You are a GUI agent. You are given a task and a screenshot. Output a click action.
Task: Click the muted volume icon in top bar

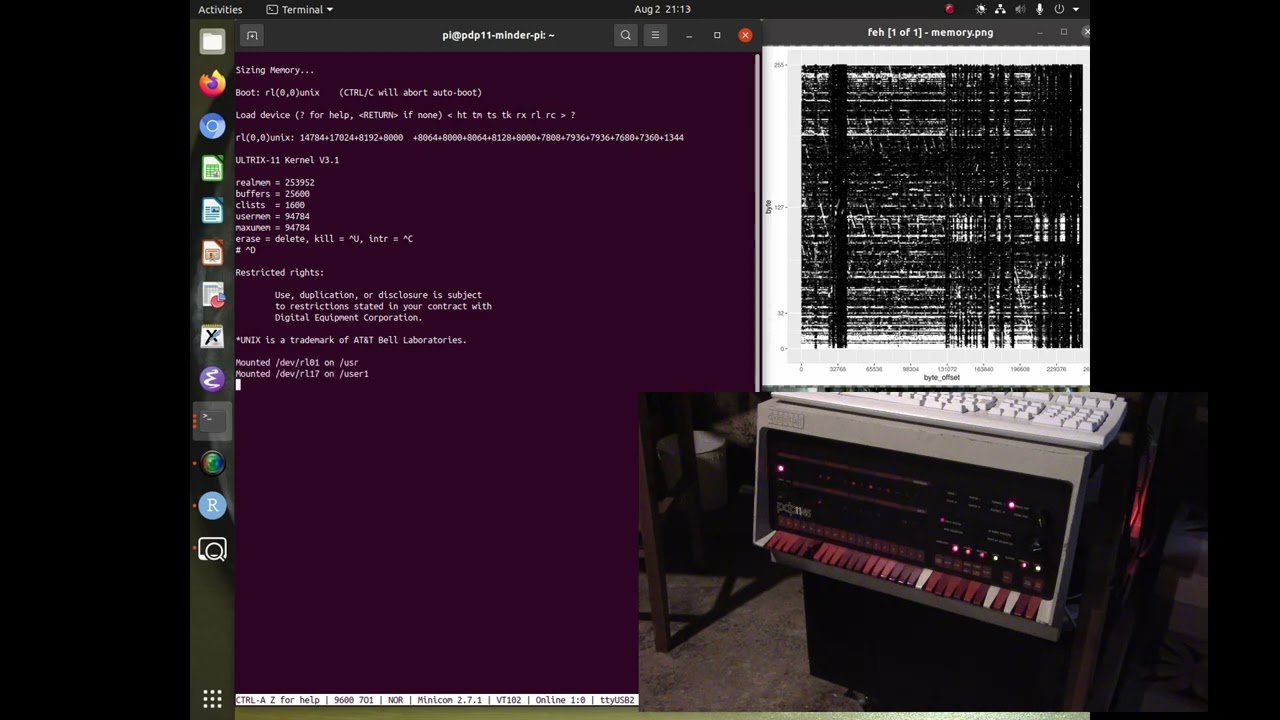tap(1019, 9)
